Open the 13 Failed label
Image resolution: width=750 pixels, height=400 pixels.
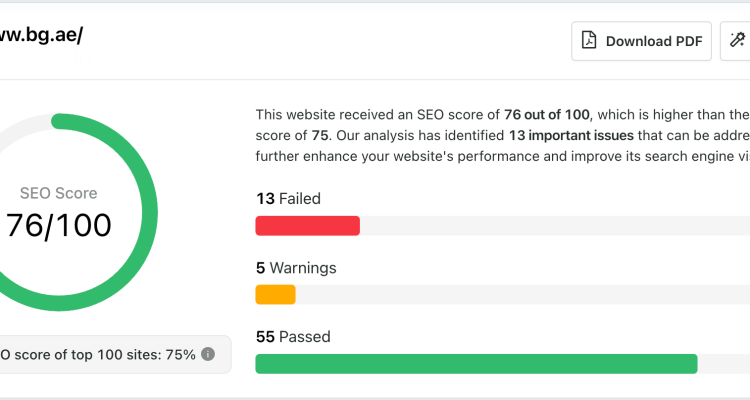coord(288,199)
